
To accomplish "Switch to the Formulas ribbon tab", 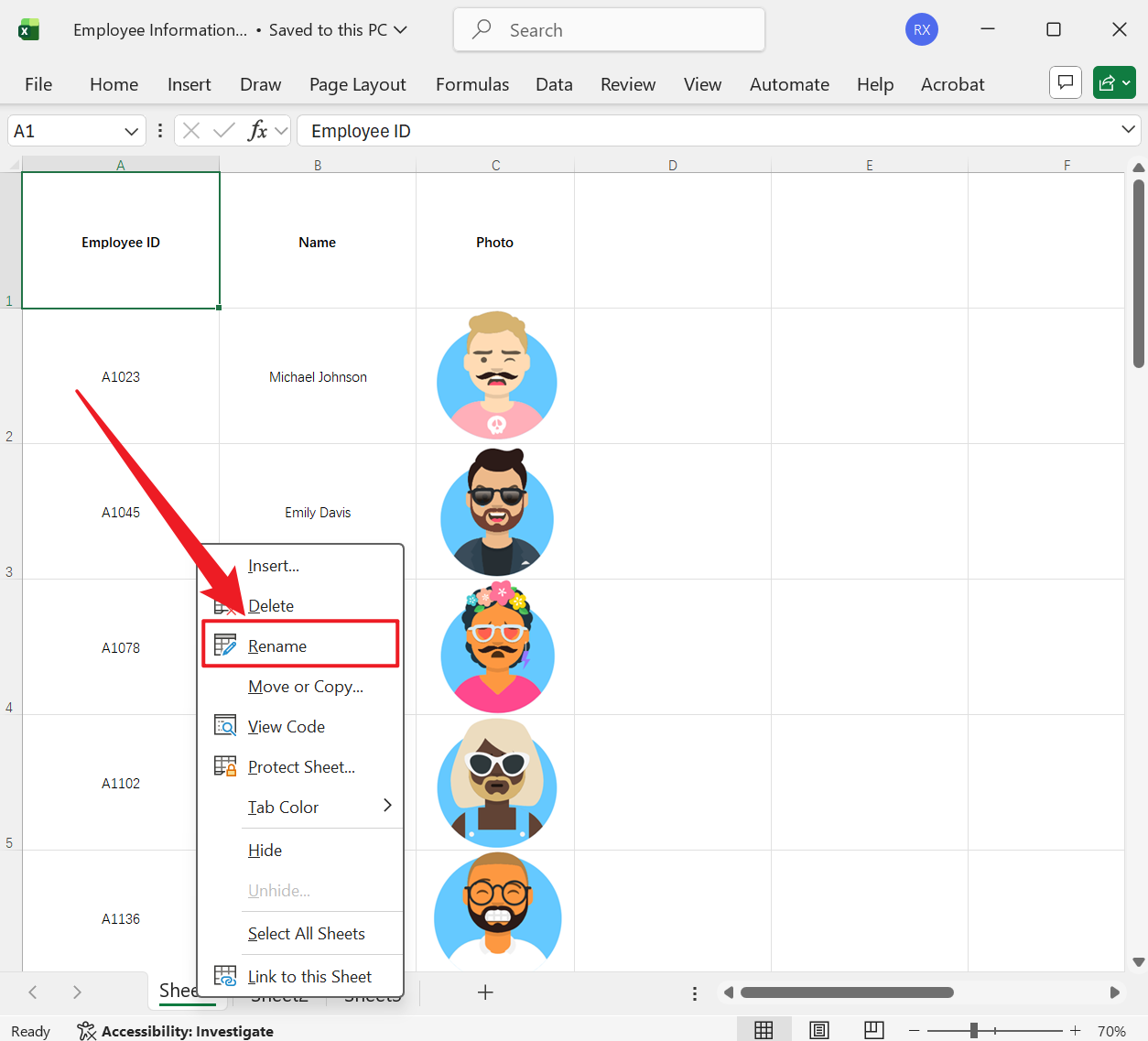I will point(471,83).
